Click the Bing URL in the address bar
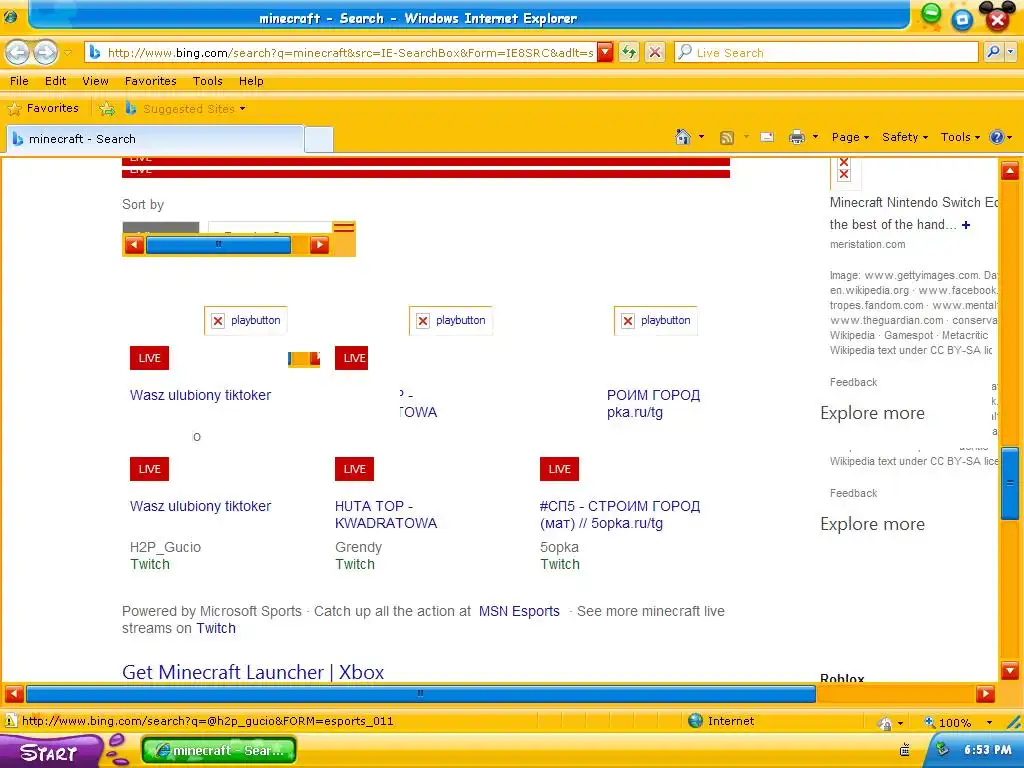 (x=350, y=53)
